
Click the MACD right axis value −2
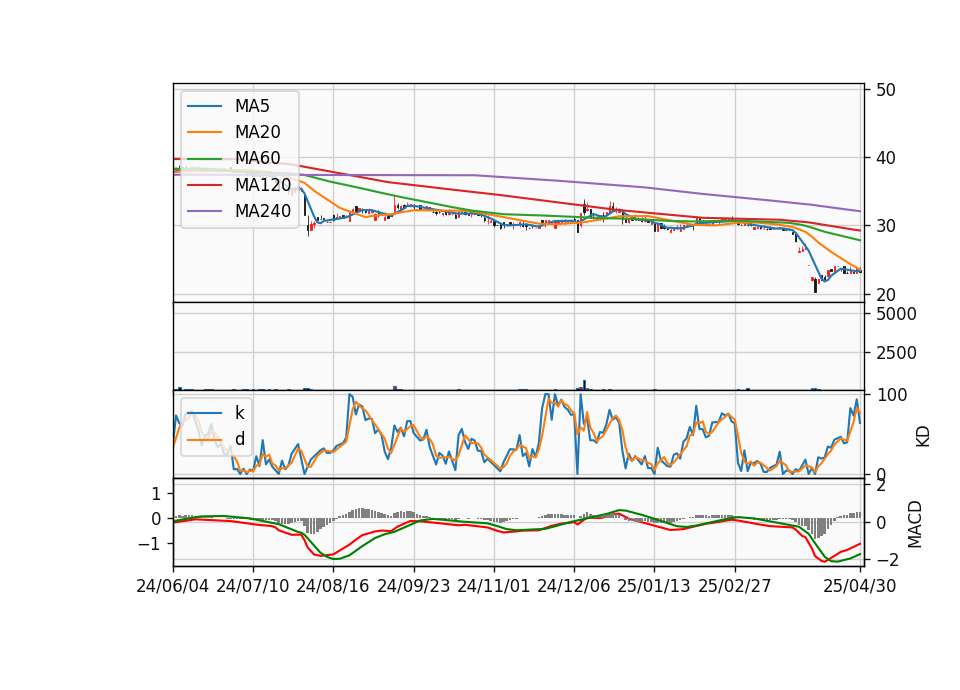pyautogui.click(x=888, y=560)
